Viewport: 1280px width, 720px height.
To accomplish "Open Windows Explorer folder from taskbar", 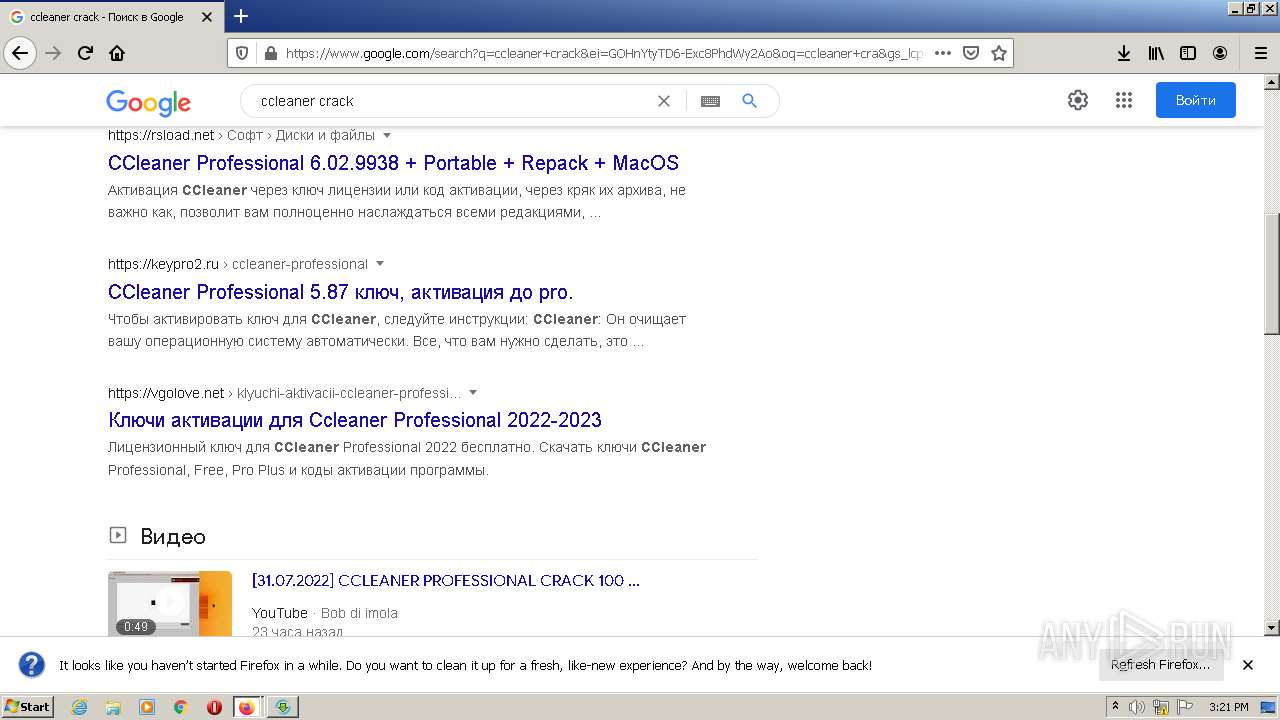I will (x=113, y=707).
